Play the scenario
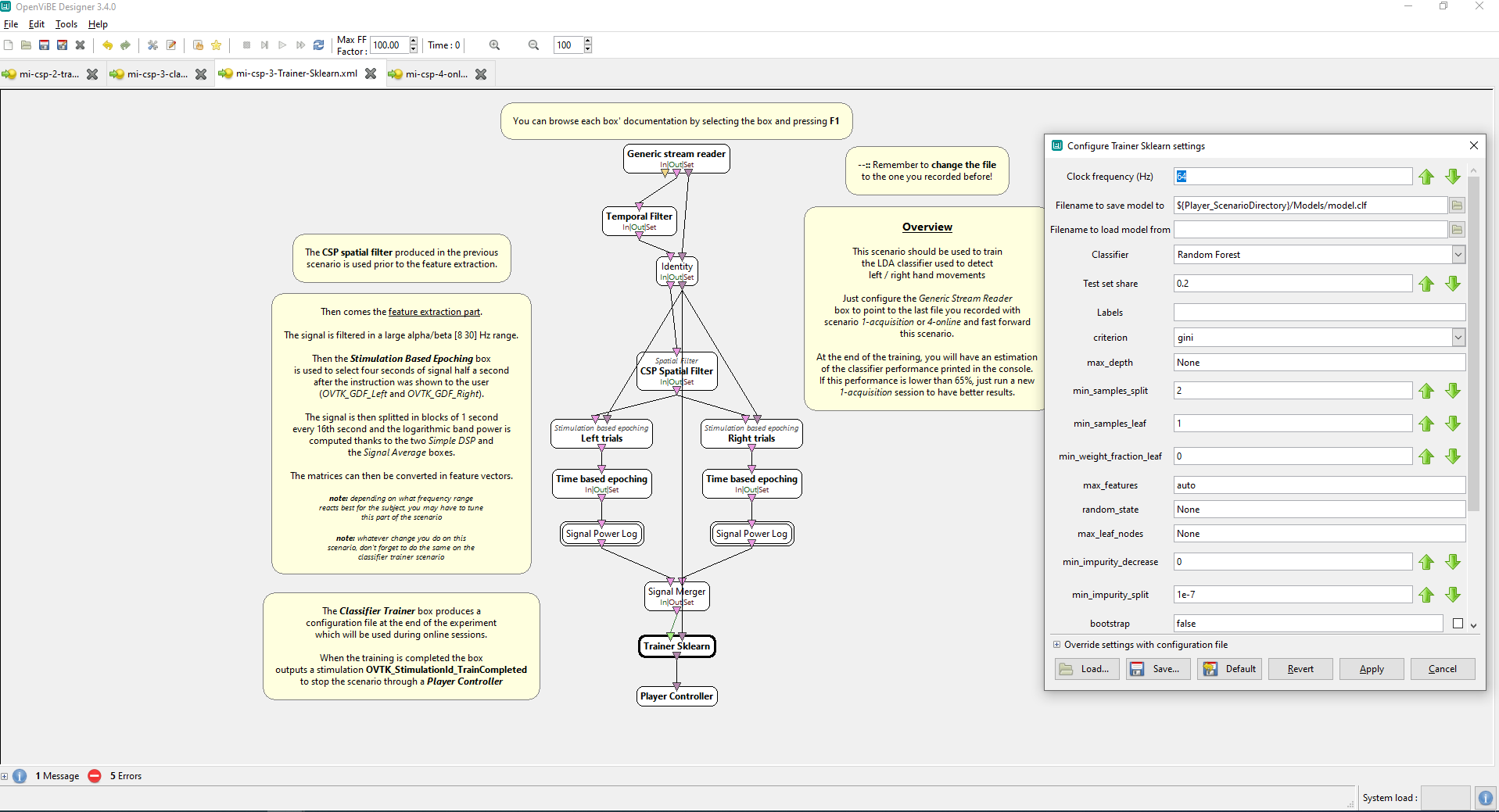 [x=282, y=45]
